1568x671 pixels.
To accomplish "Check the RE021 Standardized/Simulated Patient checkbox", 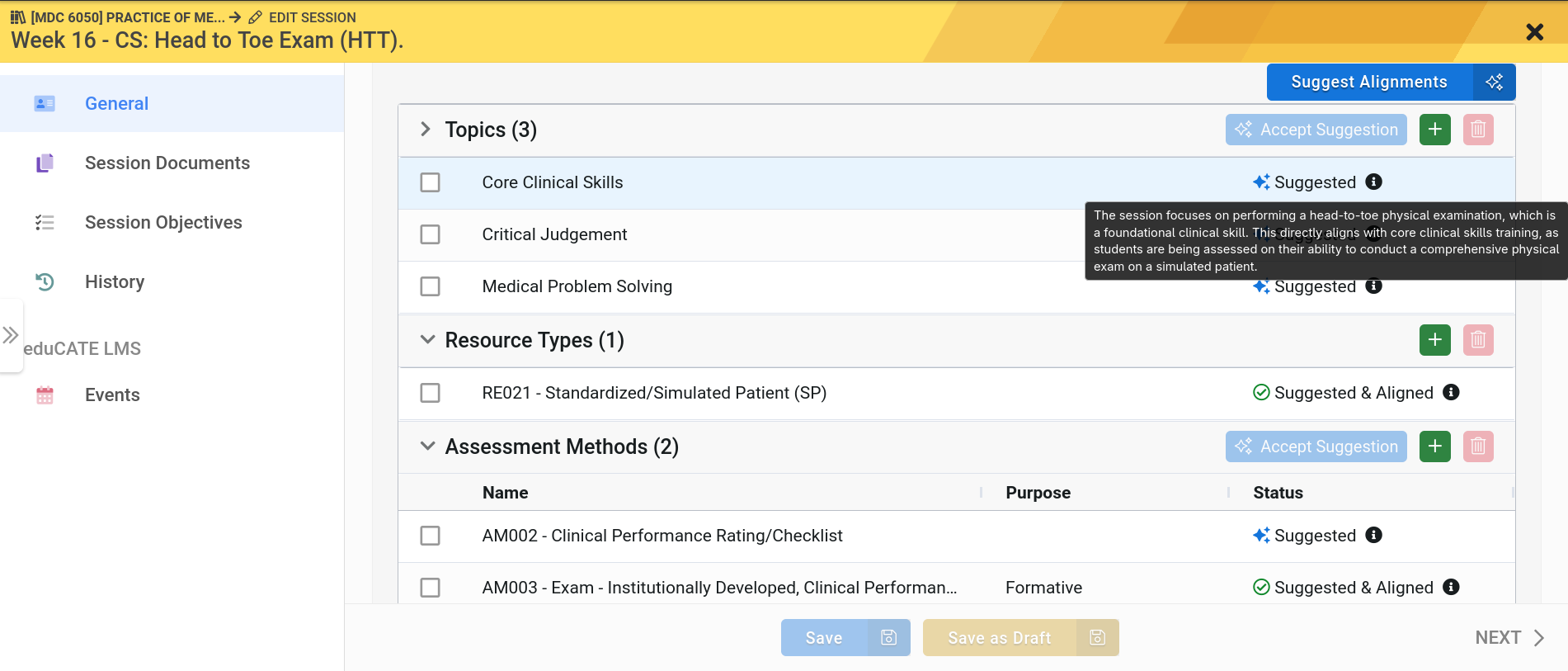I will [x=430, y=393].
